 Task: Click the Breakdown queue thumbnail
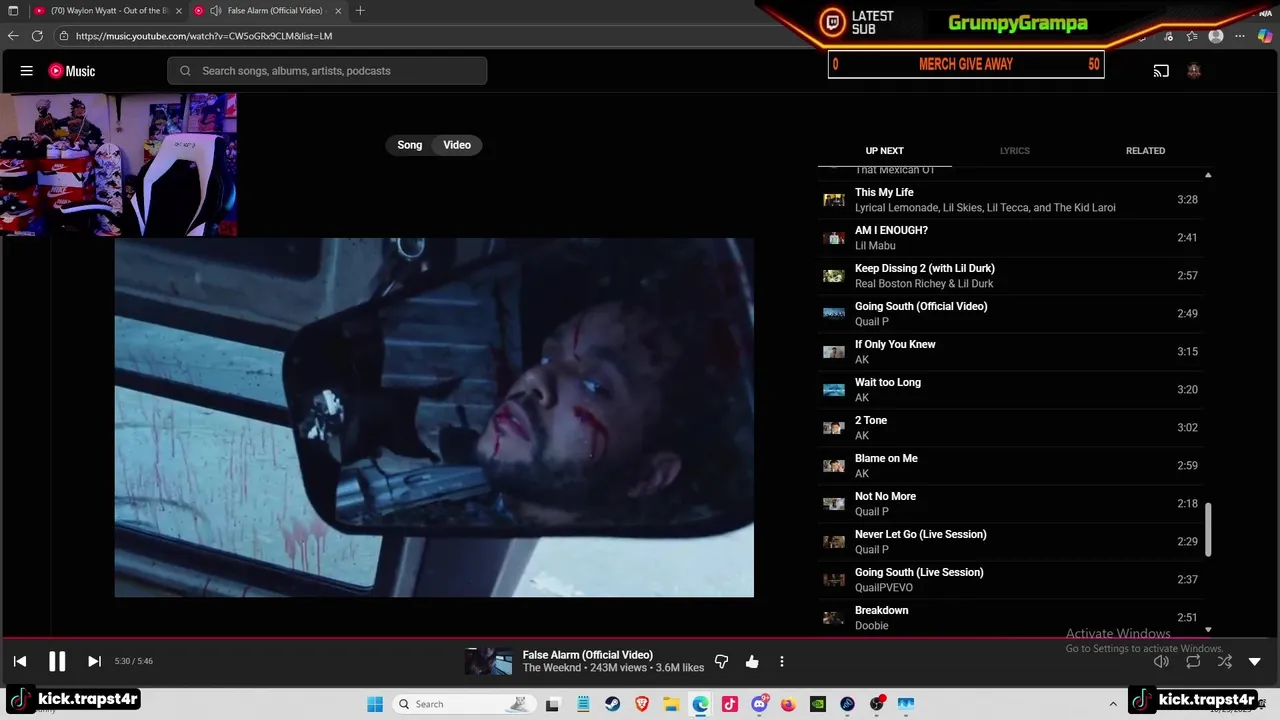click(834, 618)
